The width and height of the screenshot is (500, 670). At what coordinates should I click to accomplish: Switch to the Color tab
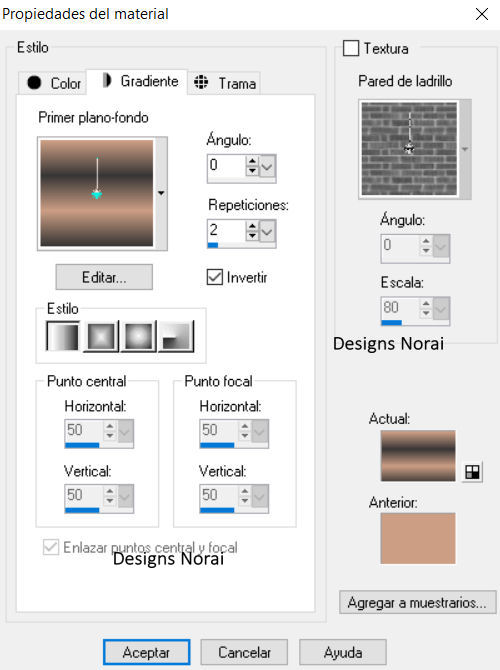point(53,82)
